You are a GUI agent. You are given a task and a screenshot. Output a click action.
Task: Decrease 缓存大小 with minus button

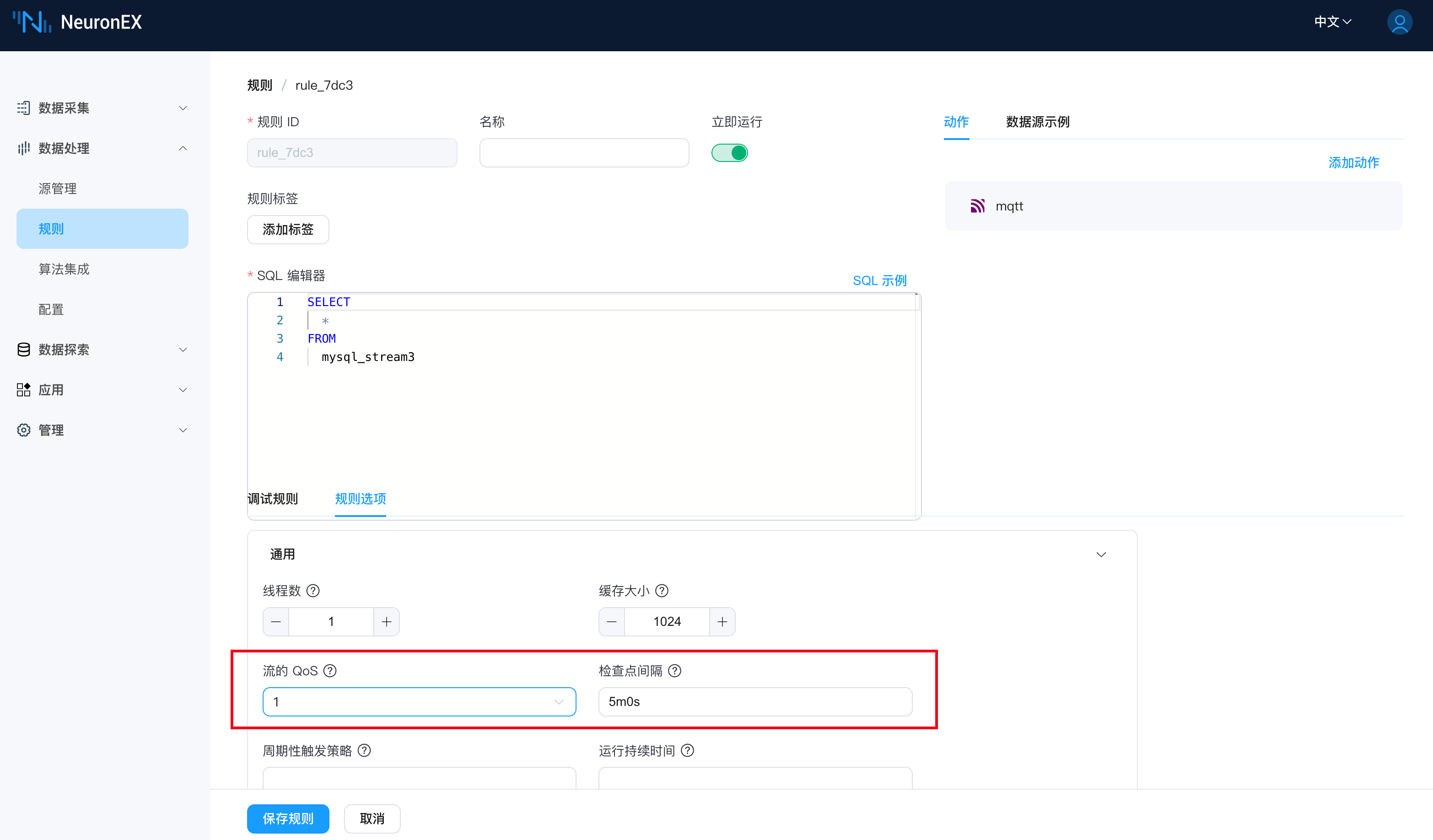[612, 622]
